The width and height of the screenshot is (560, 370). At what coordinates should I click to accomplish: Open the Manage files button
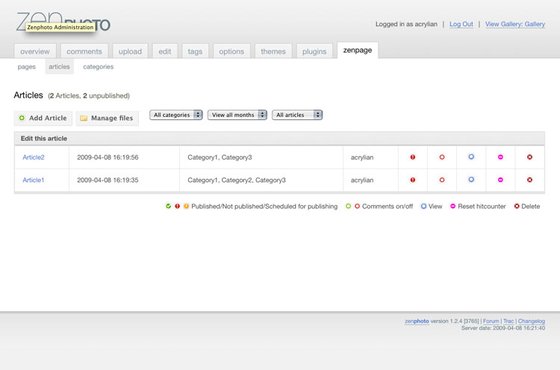tap(107, 118)
